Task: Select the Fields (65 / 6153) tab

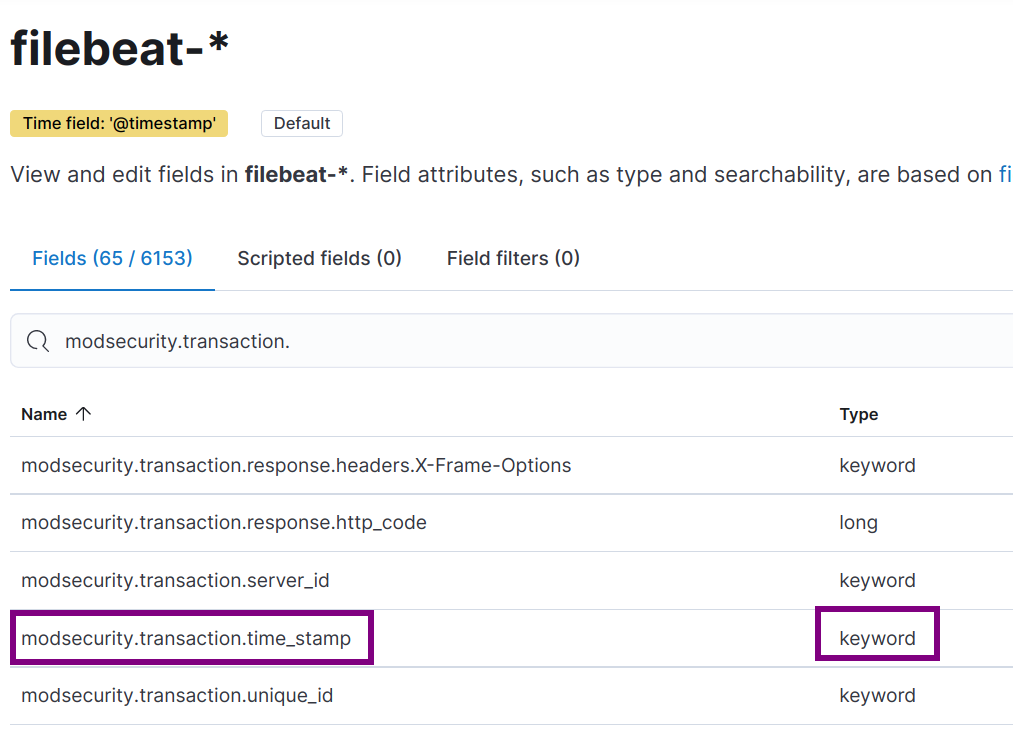Action: [x=111, y=258]
